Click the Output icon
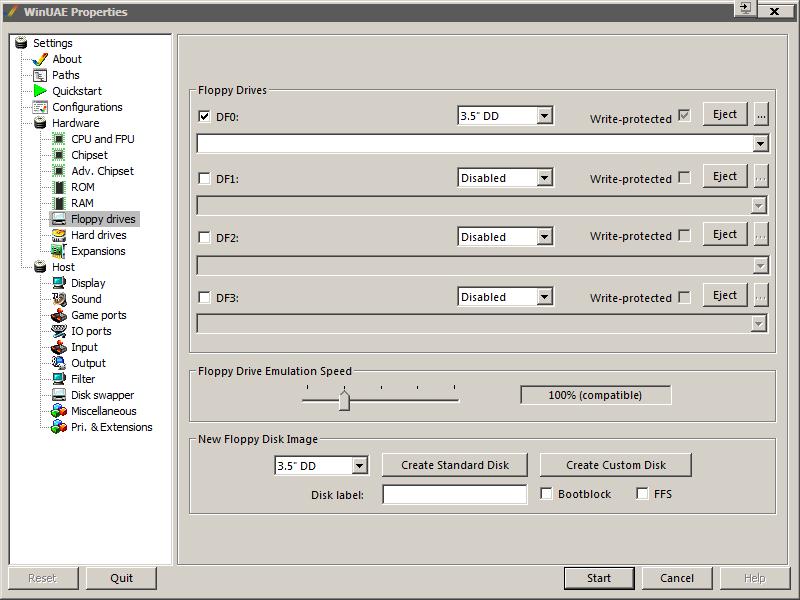The width and height of the screenshot is (800, 600). (x=59, y=363)
